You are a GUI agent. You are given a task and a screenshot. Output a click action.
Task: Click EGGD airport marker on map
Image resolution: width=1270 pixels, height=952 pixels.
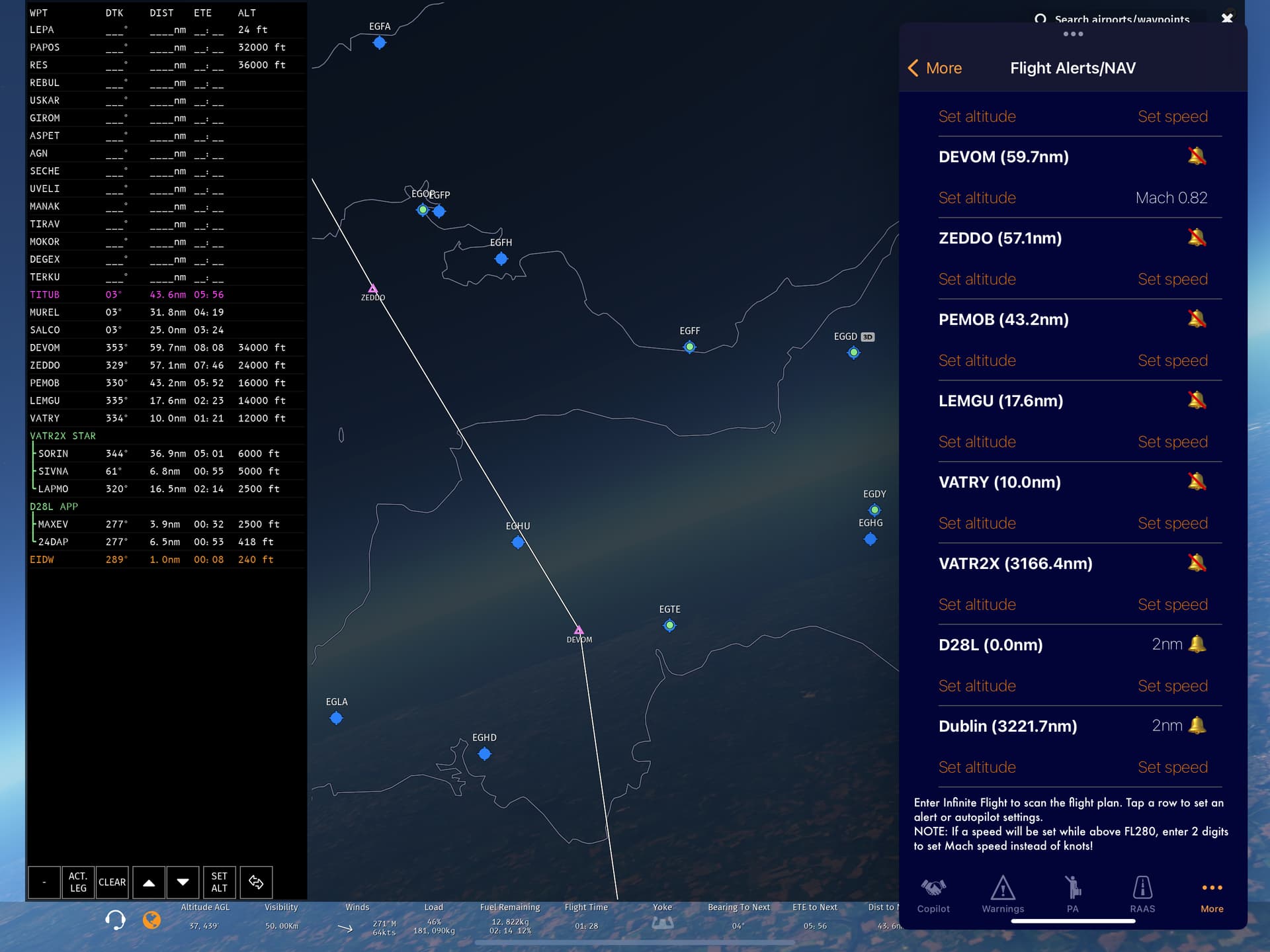pos(853,353)
